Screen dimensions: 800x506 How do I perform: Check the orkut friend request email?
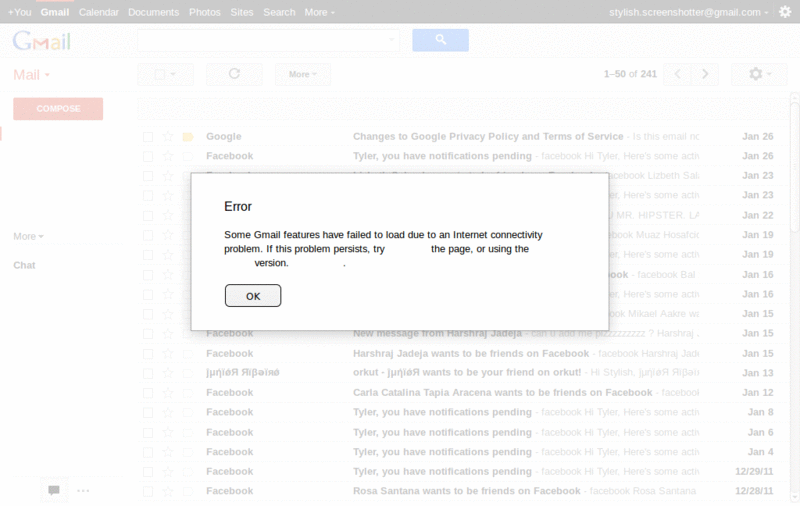(x=148, y=373)
